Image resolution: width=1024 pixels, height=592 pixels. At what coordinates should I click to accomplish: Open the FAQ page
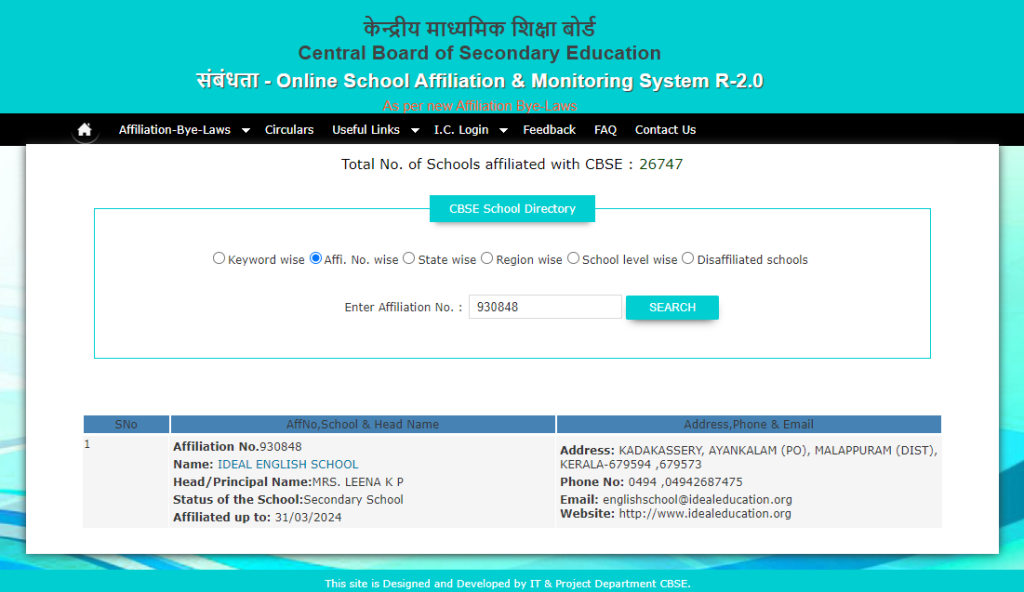point(605,130)
